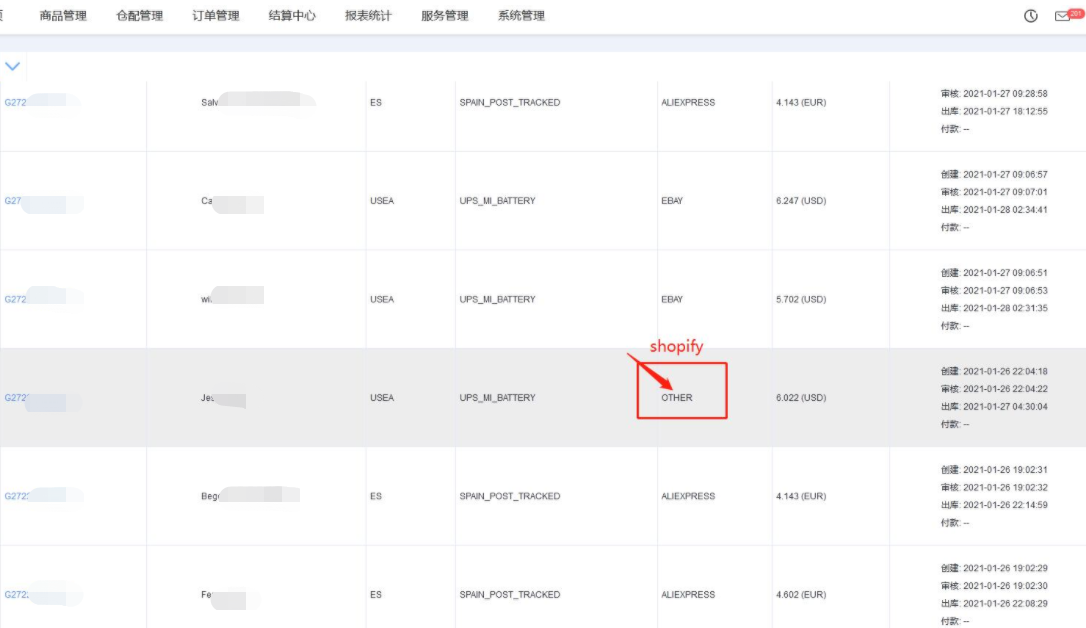Click the clock history icon

click(x=1031, y=16)
